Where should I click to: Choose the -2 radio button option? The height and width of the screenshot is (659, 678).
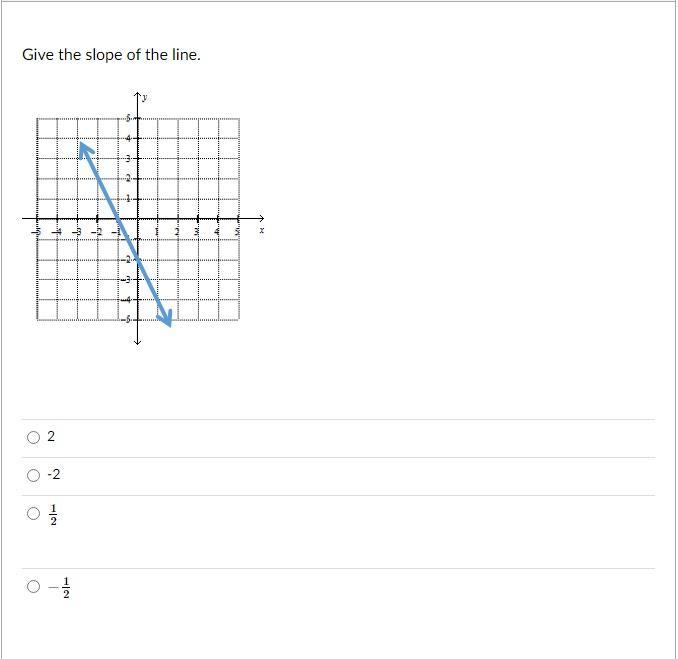[x=33, y=475]
